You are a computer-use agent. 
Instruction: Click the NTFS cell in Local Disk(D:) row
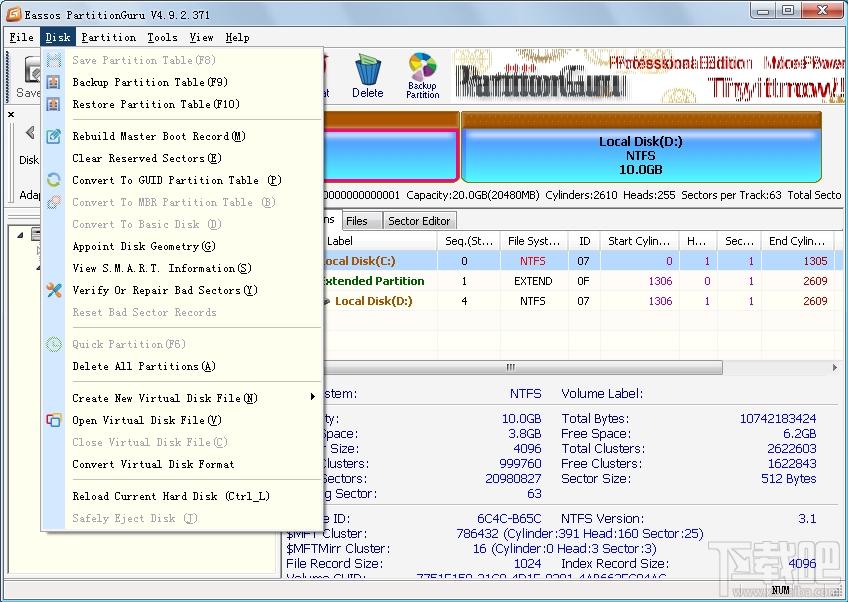tap(533, 301)
